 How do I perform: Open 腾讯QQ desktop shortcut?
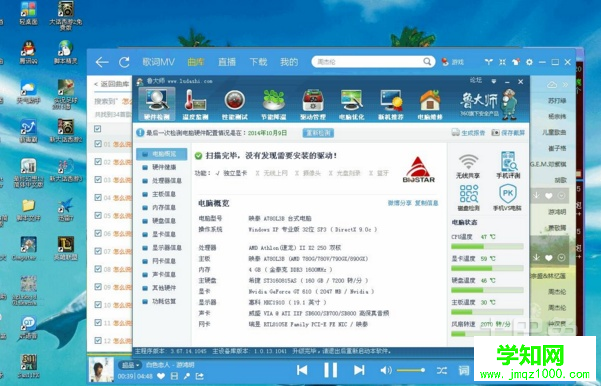[28, 52]
